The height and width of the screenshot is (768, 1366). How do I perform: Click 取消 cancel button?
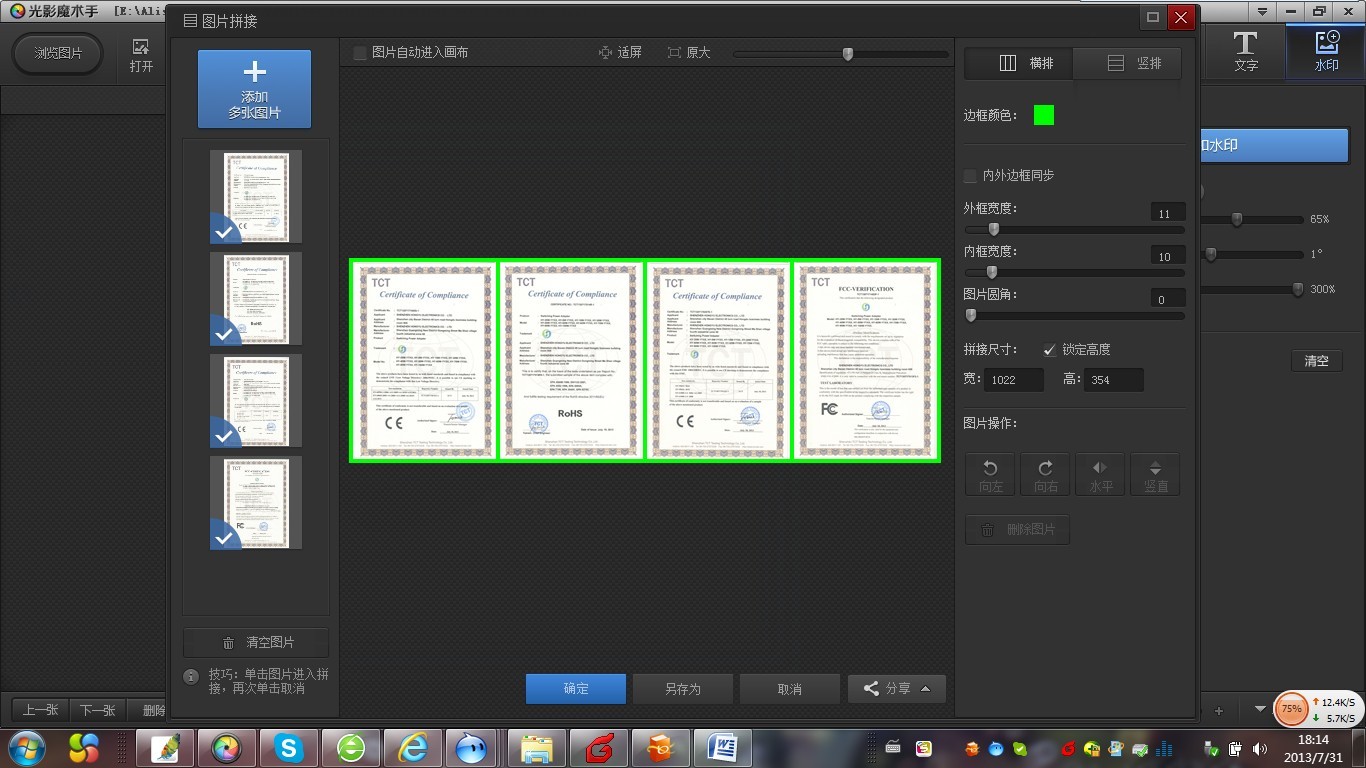coord(790,689)
